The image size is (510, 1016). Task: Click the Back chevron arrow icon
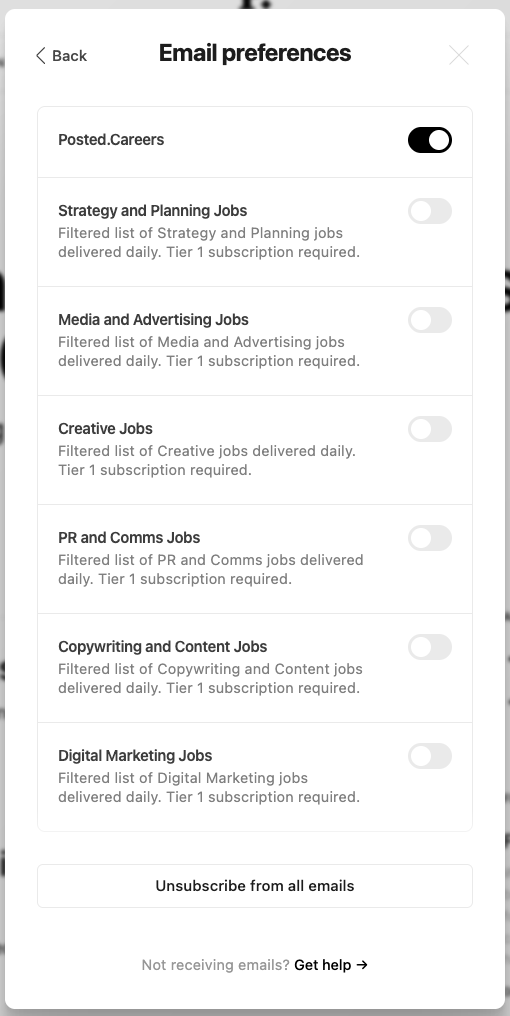[41, 56]
